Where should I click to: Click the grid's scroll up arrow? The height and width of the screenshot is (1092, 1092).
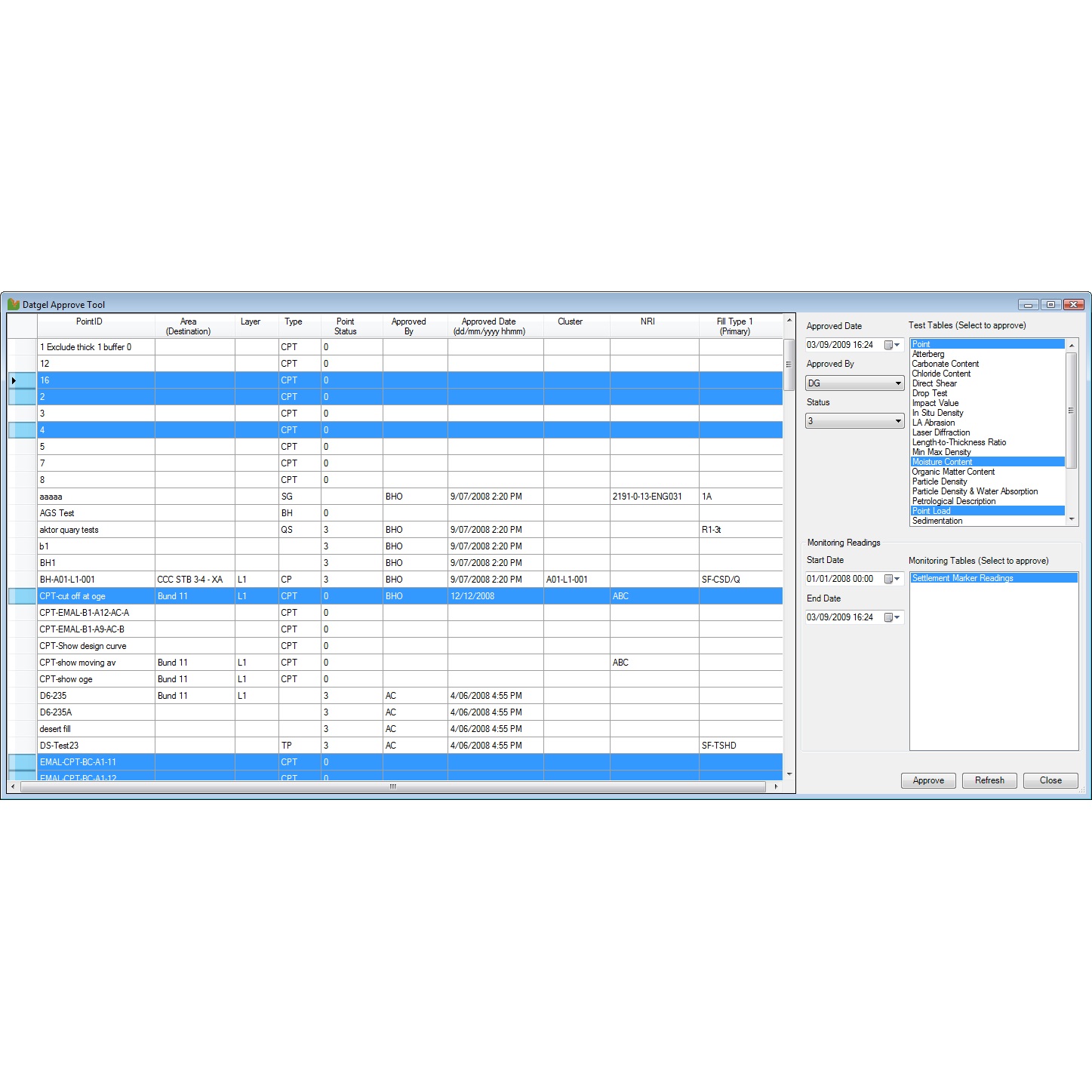(x=789, y=320)
